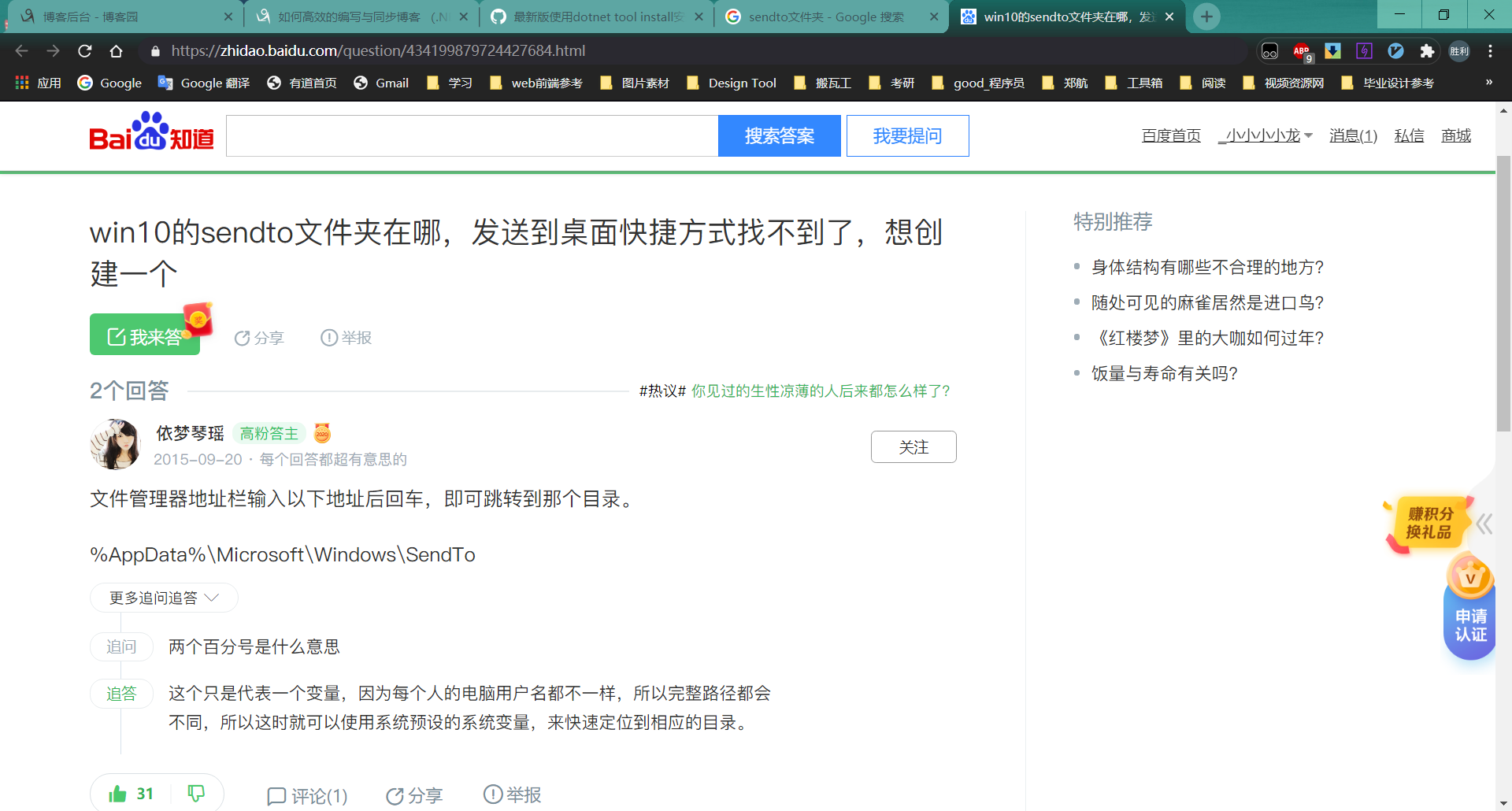This screenshot has width=1512, height=811.
Task: Click 依梦琴瑶's avatar photo
Action: 116,444
